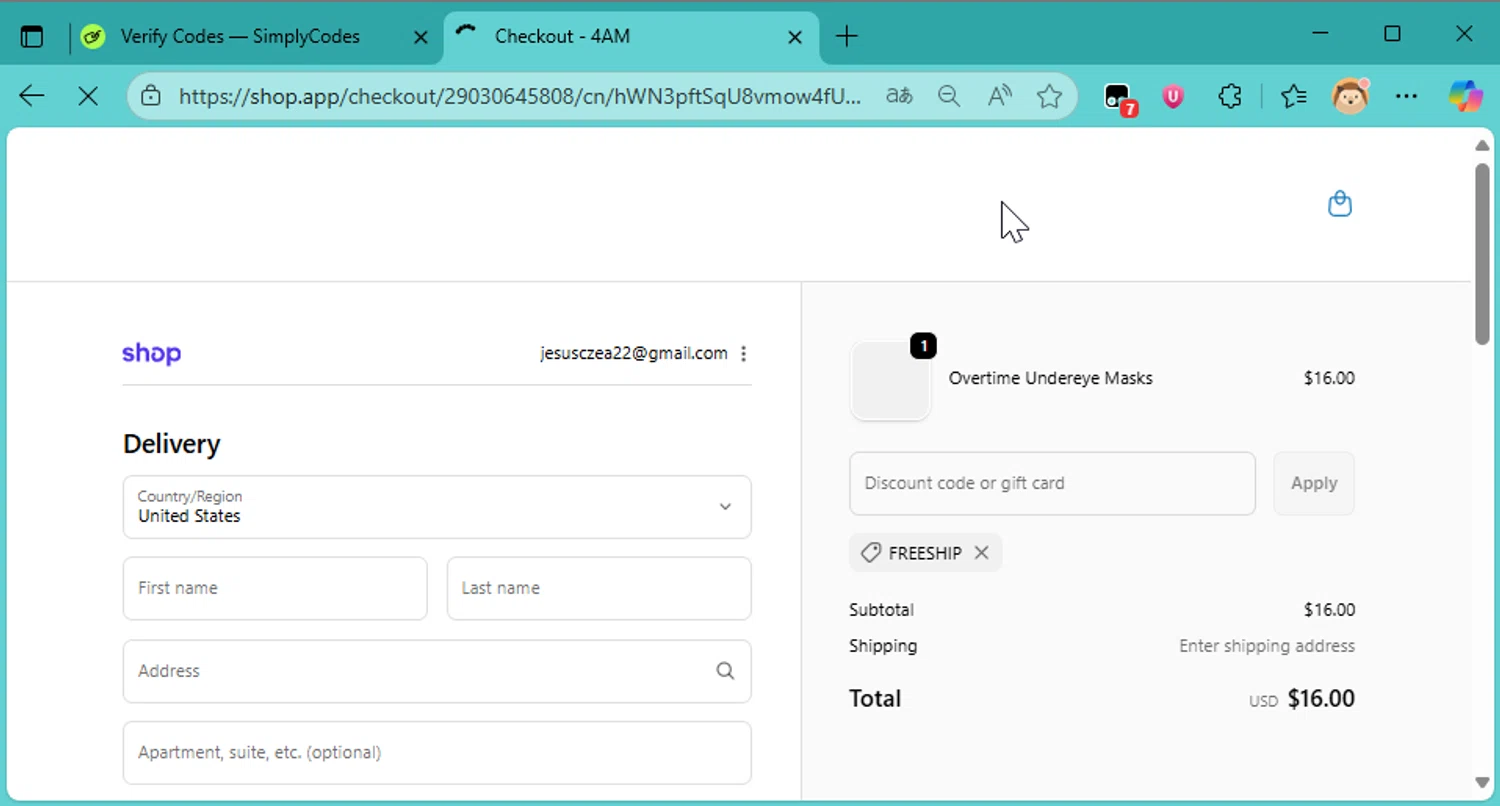
Task: Focus the Apartment, suite, etc. field
Action: [437, 752]
